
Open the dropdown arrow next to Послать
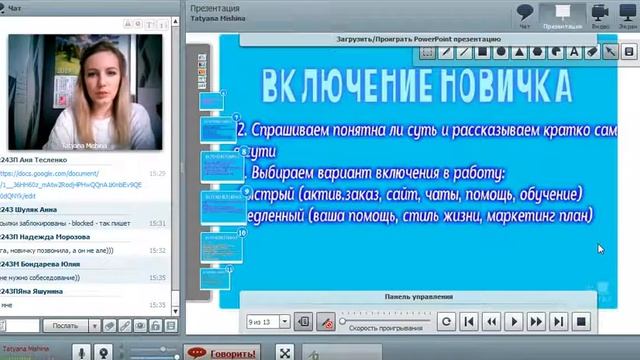[94, 326]
